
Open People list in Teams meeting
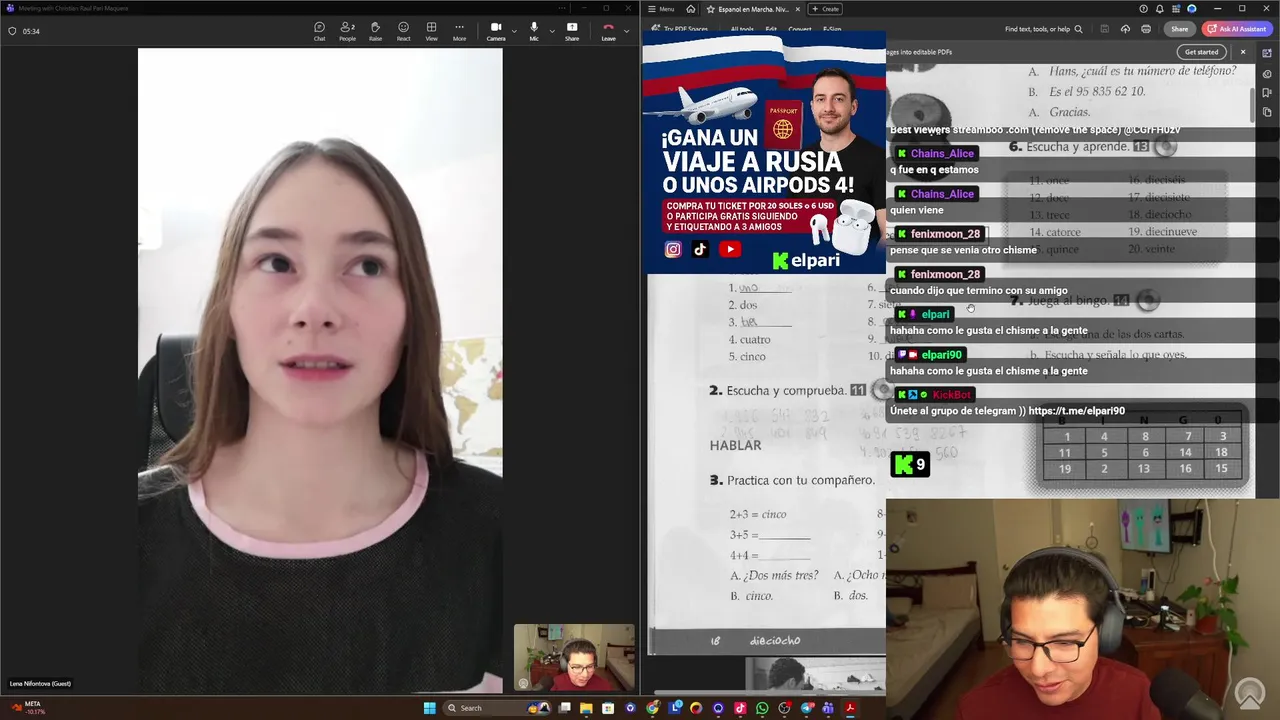tap(347, 31)
